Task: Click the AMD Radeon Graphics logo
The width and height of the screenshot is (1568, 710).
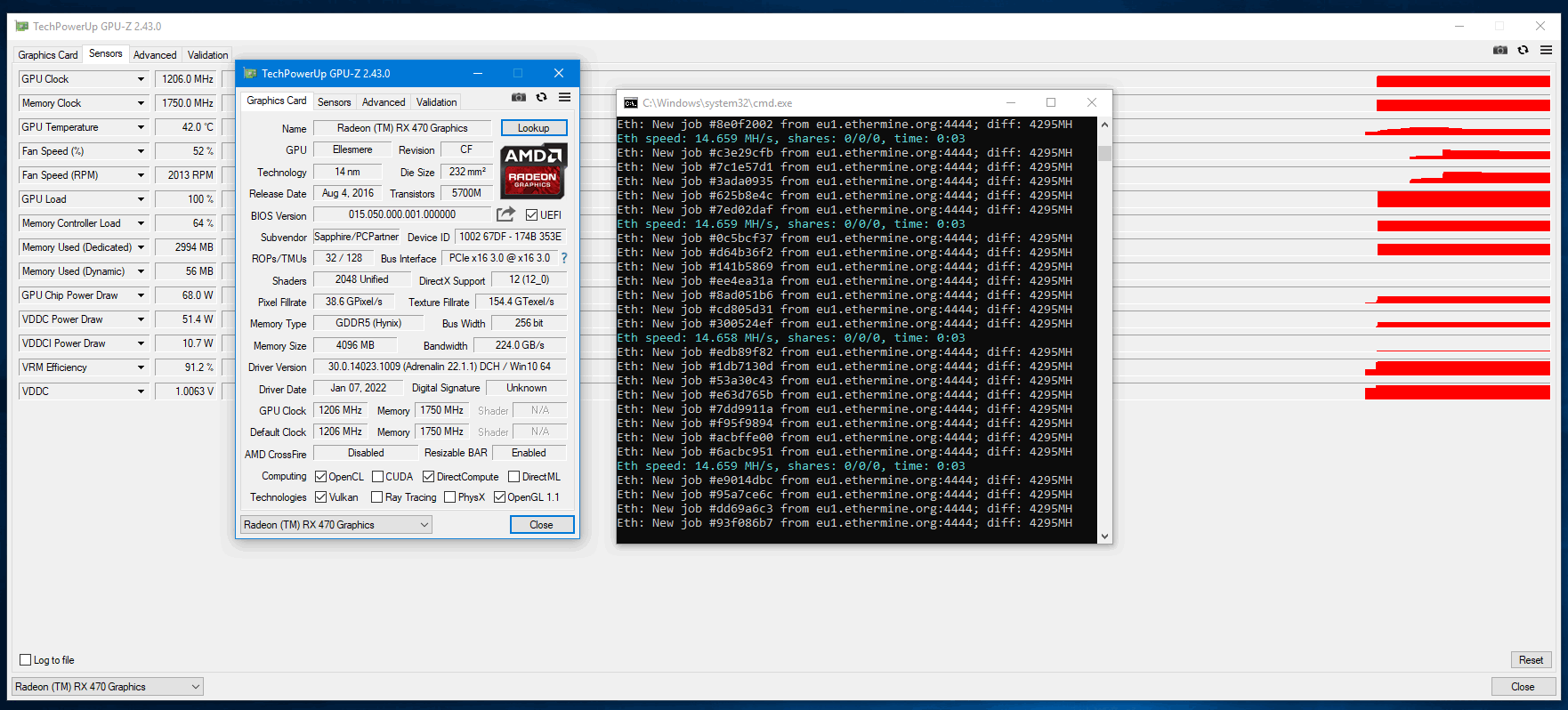Action: tap(533, 169)
